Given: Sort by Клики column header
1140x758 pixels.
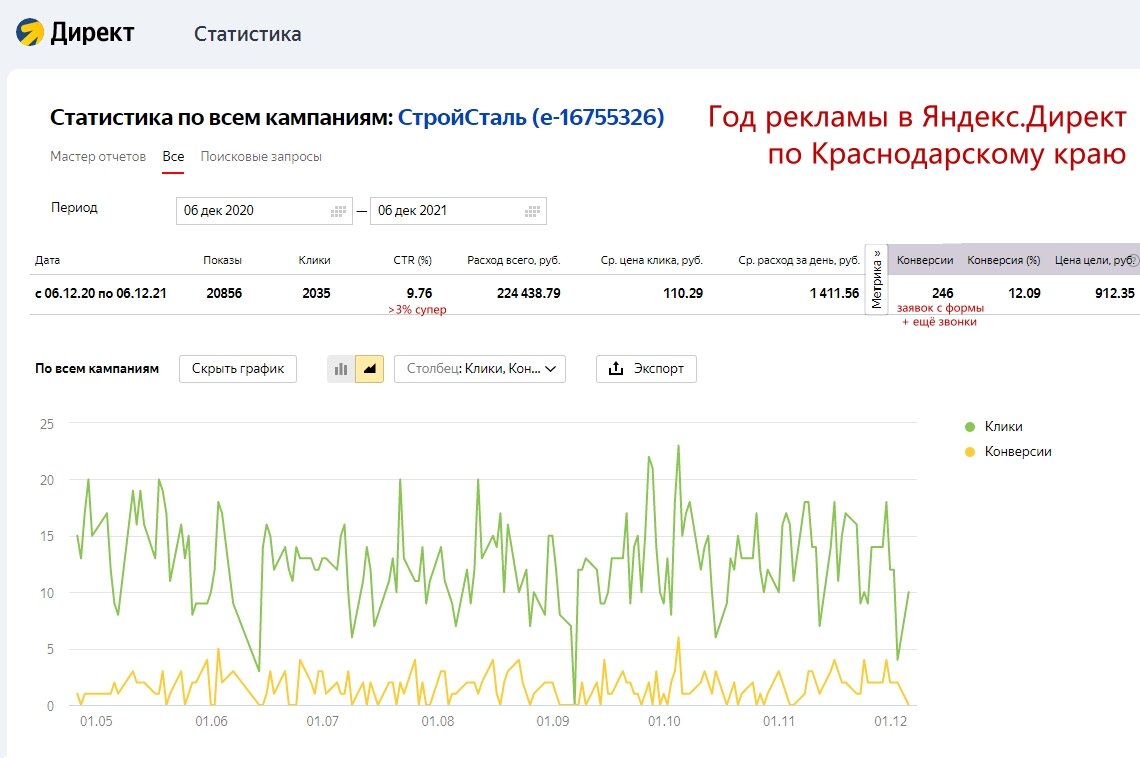Looking at the screenshot, I should tap(314, 260).
